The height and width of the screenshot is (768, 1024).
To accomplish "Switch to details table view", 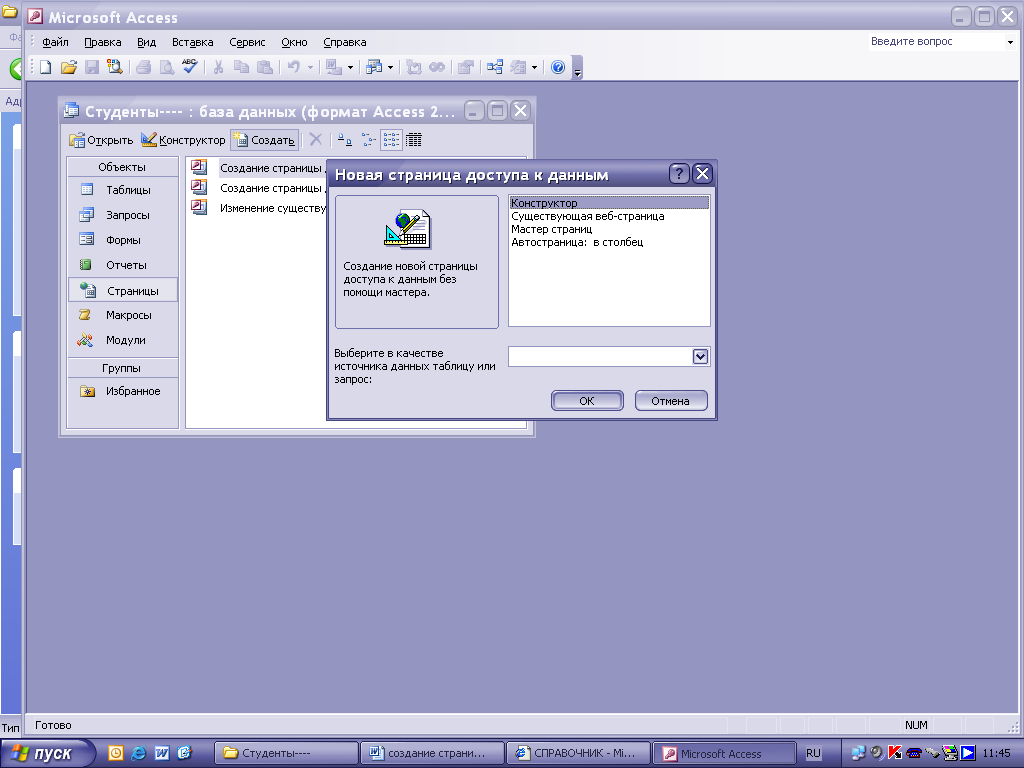I will (x=414, y=139).
